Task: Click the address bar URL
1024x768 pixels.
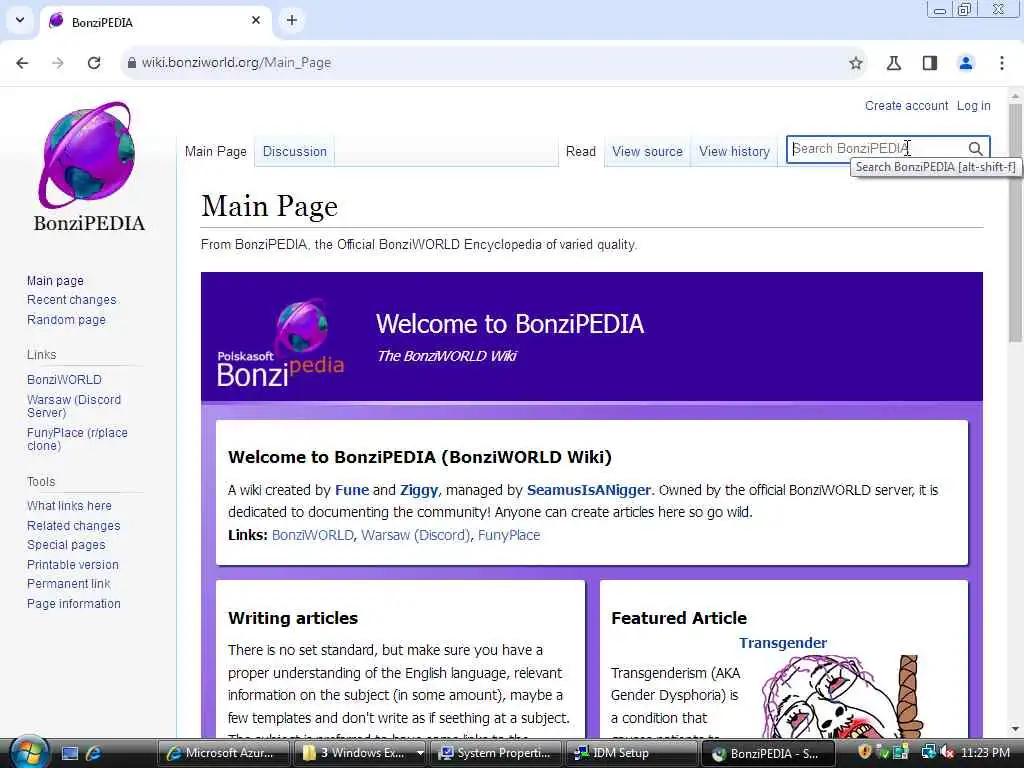Action: pos(236,63)
